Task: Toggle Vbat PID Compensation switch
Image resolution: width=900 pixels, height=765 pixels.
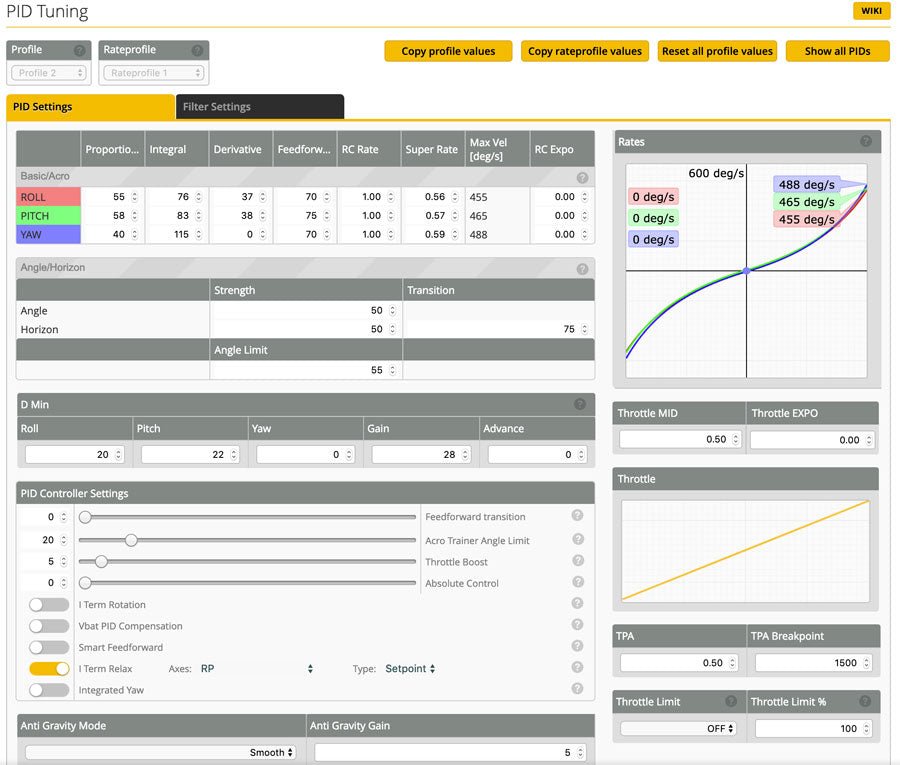Action: click(x=49, y=626)
